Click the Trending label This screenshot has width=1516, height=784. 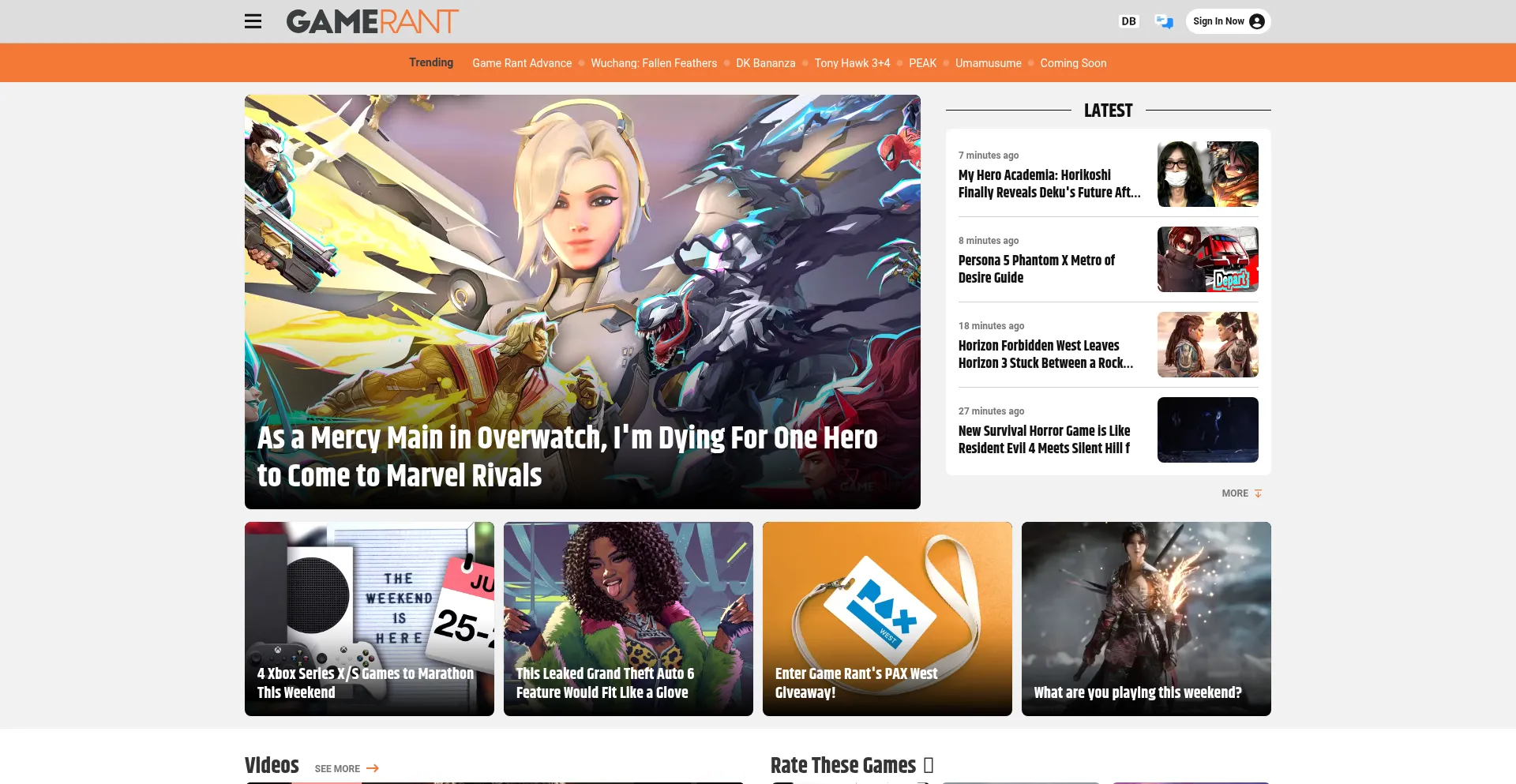pos(431,62)
